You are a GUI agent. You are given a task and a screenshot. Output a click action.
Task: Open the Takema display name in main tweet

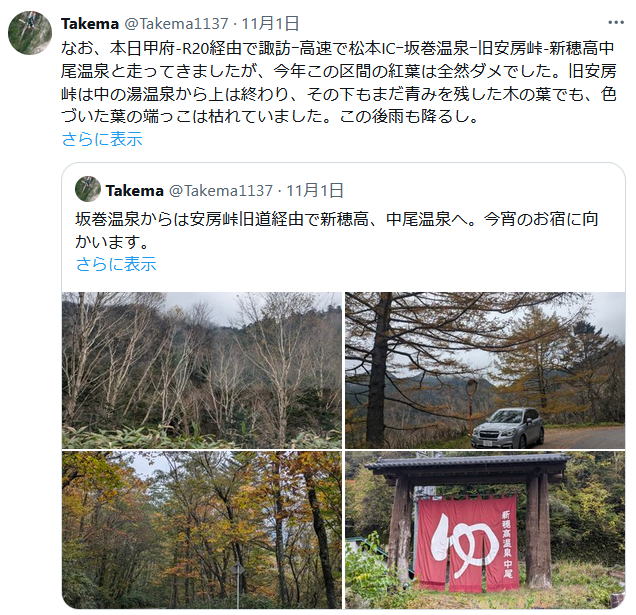point(90,24)
